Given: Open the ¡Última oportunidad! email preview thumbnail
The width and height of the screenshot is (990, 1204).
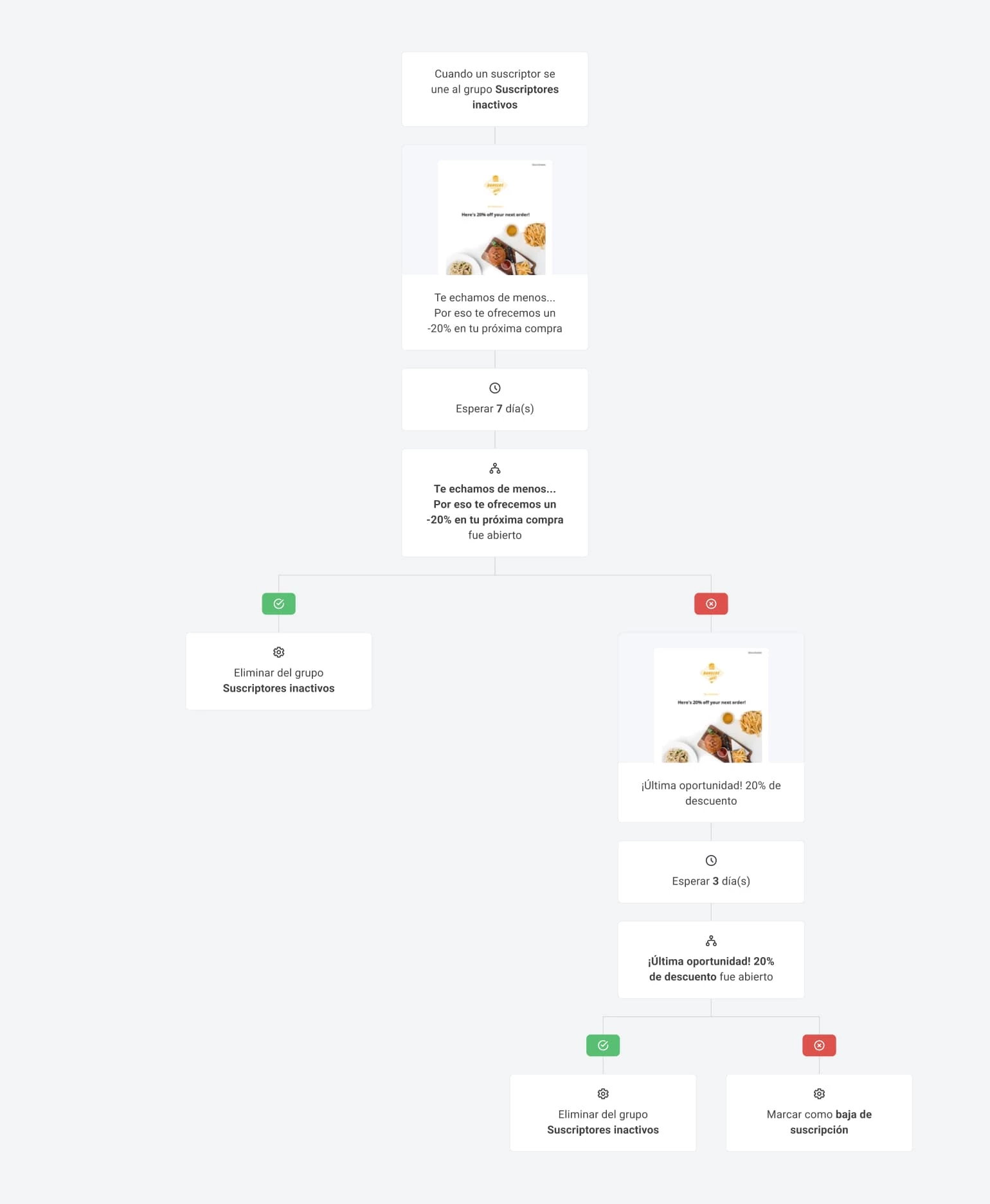Looking at the screenshot, I should point(710,705).
